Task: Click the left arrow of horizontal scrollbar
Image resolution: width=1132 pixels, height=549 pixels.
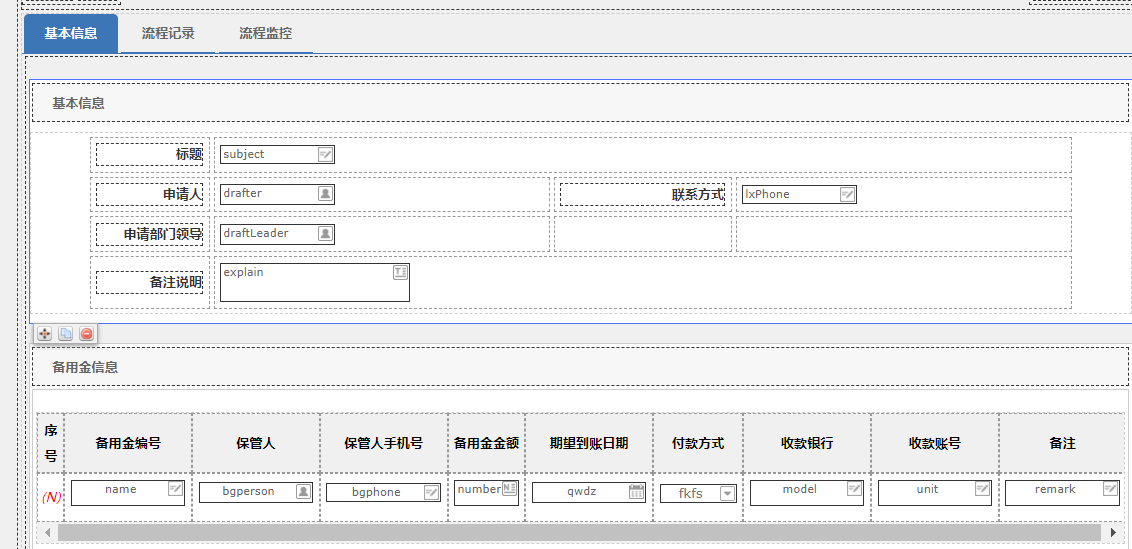Action: (x=48, y=532)
